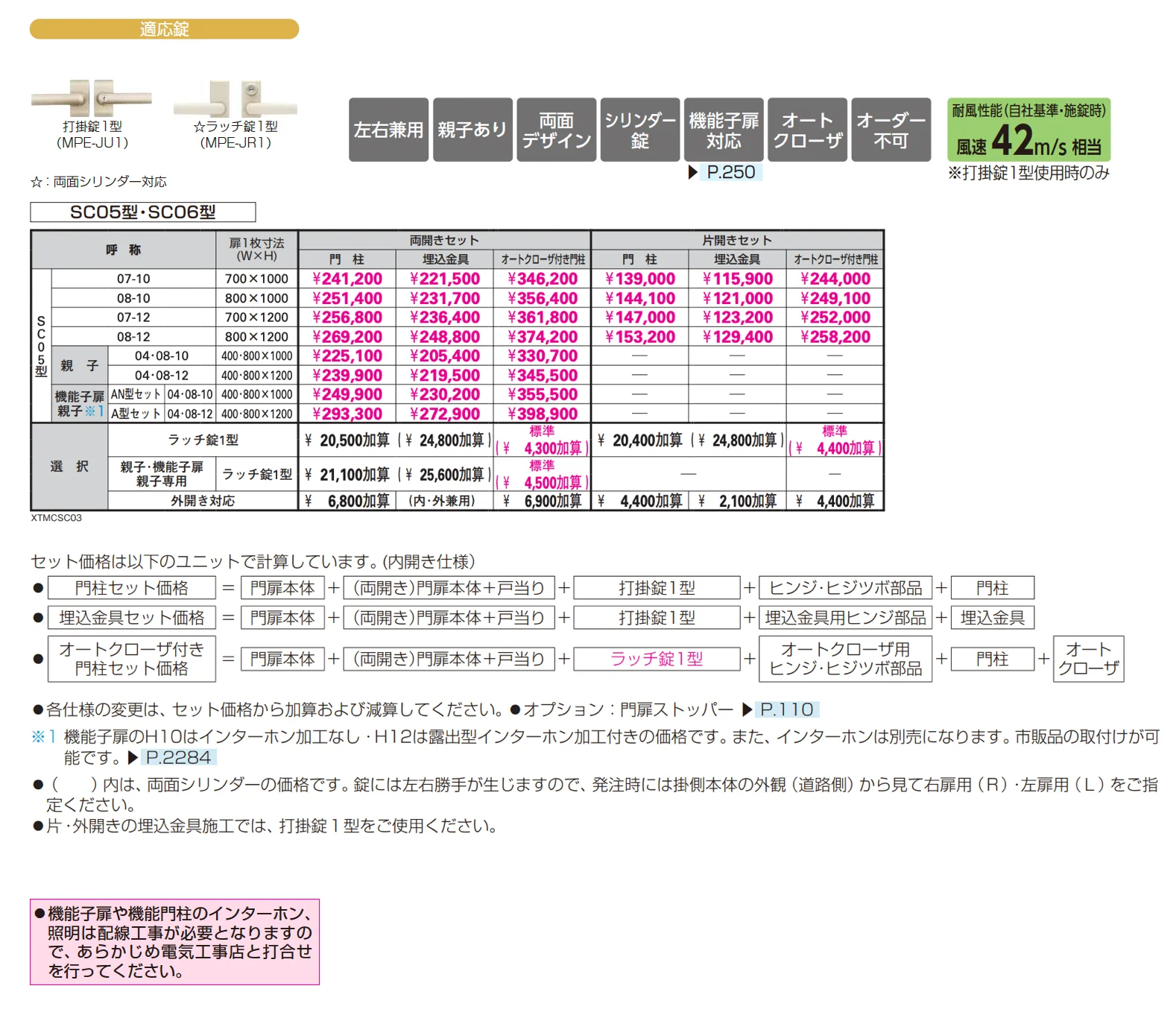Image resolution: width=1176 pixels, height=1015 pixels.
Task: Click the 片開きセット column header
Action: (737, 241)
